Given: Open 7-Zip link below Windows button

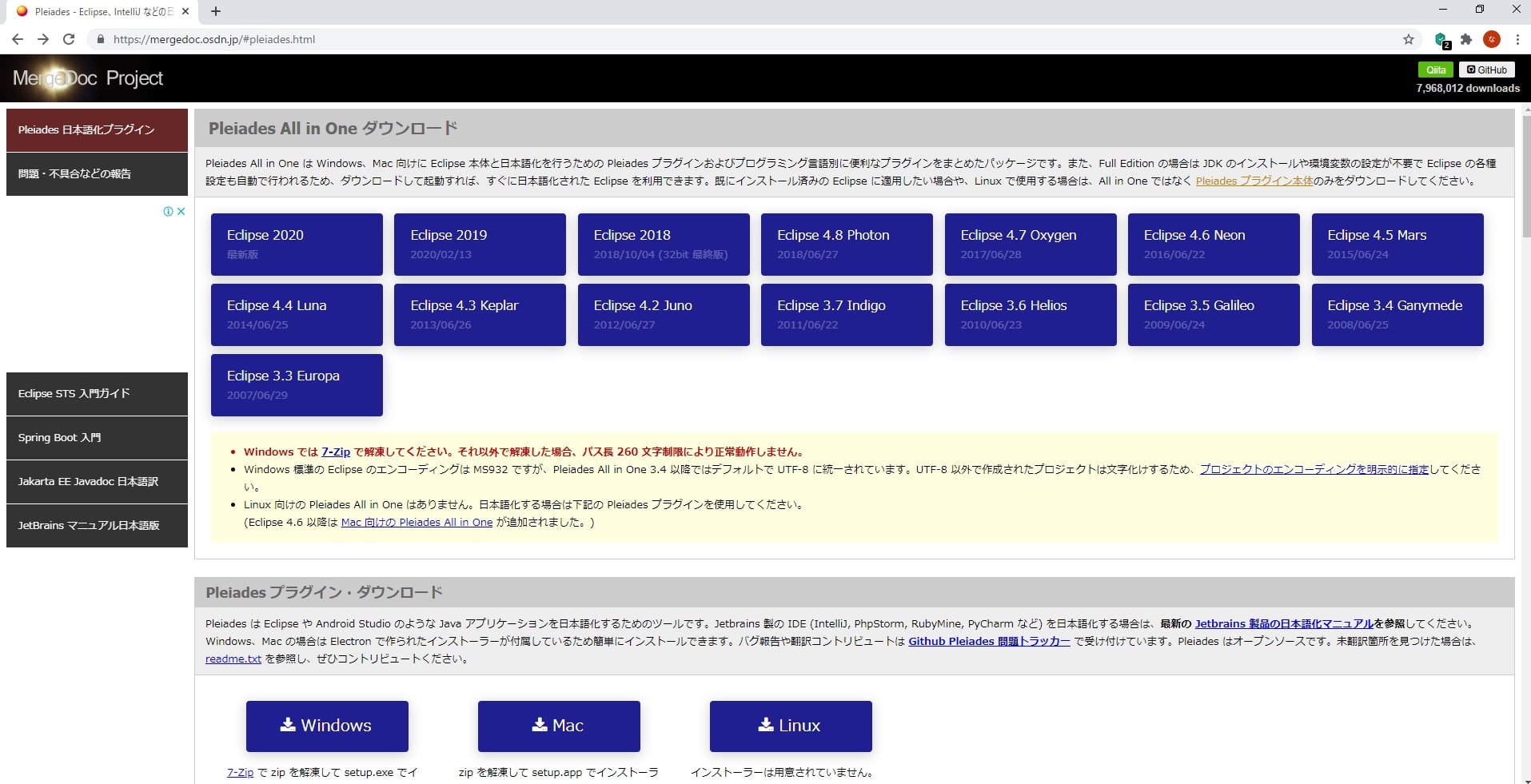Looking at the screenshot, I should pyautogui.click(x=240, y=772).
